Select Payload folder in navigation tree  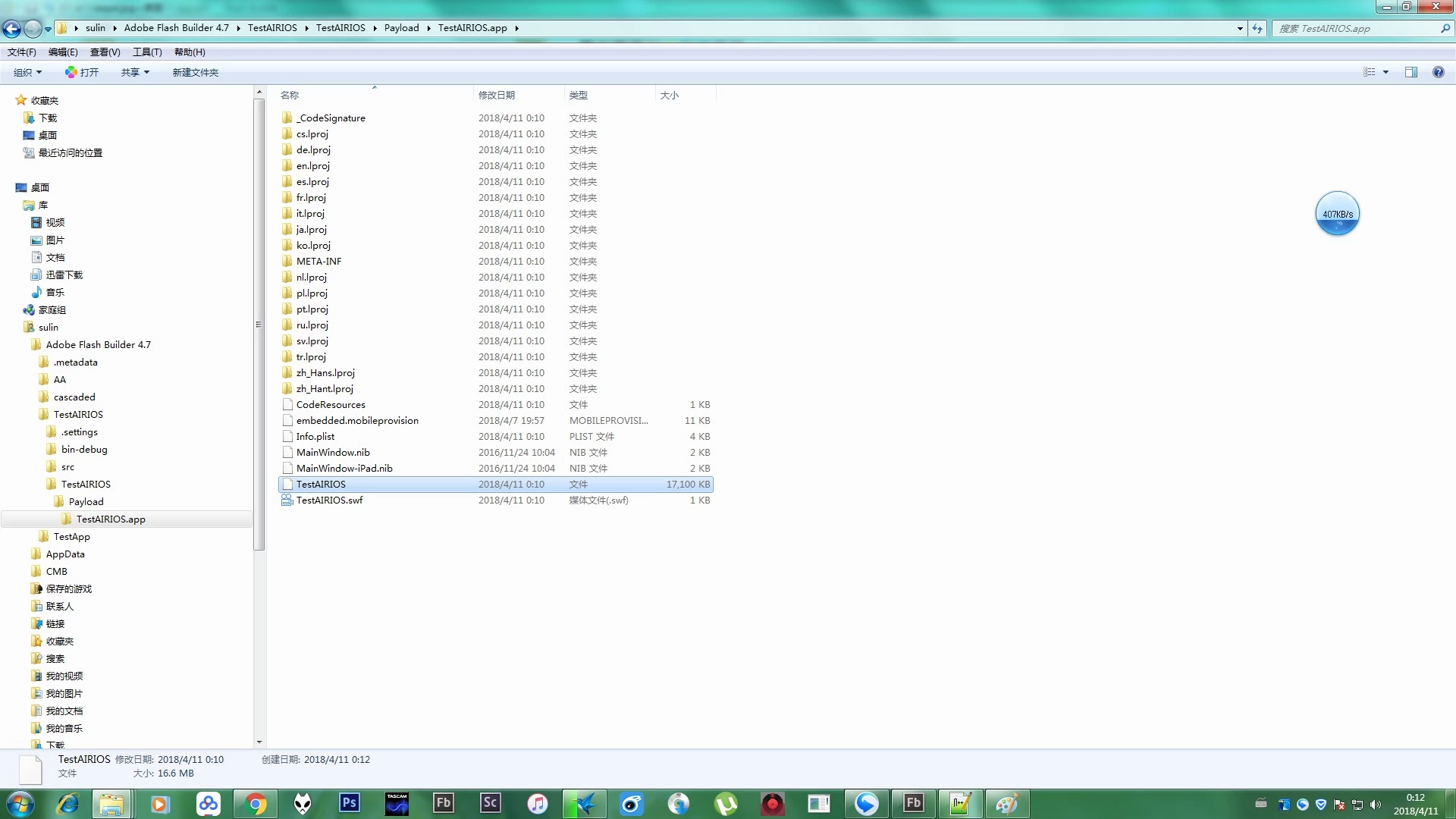click(86, 502)
